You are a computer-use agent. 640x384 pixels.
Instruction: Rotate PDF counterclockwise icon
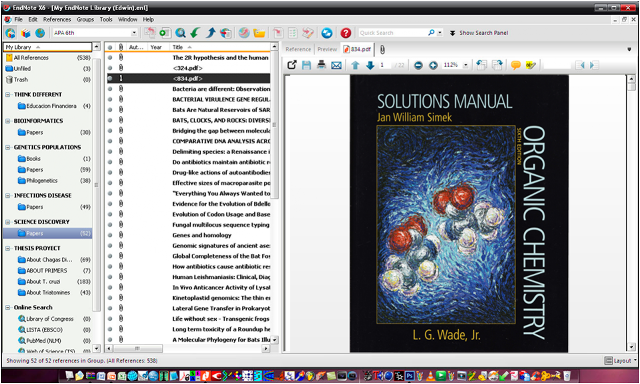482,65
